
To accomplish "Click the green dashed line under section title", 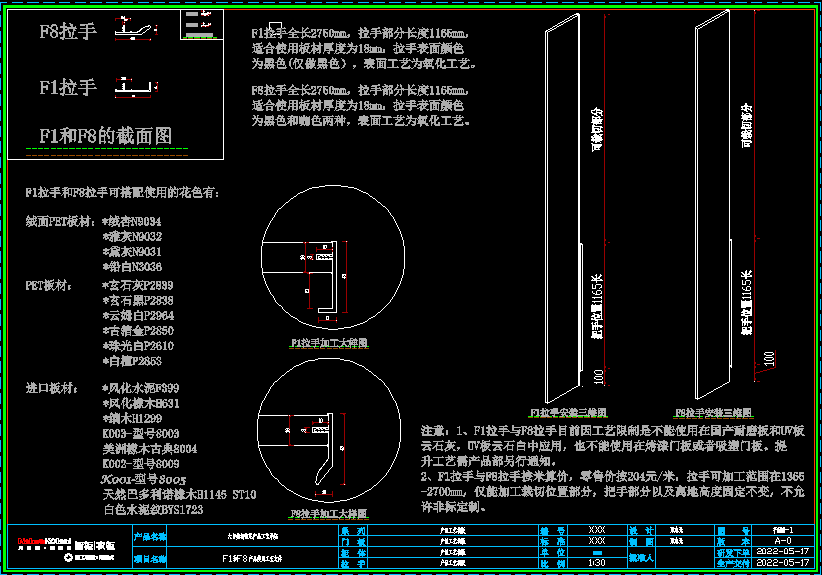I will (x=106, y=150).
